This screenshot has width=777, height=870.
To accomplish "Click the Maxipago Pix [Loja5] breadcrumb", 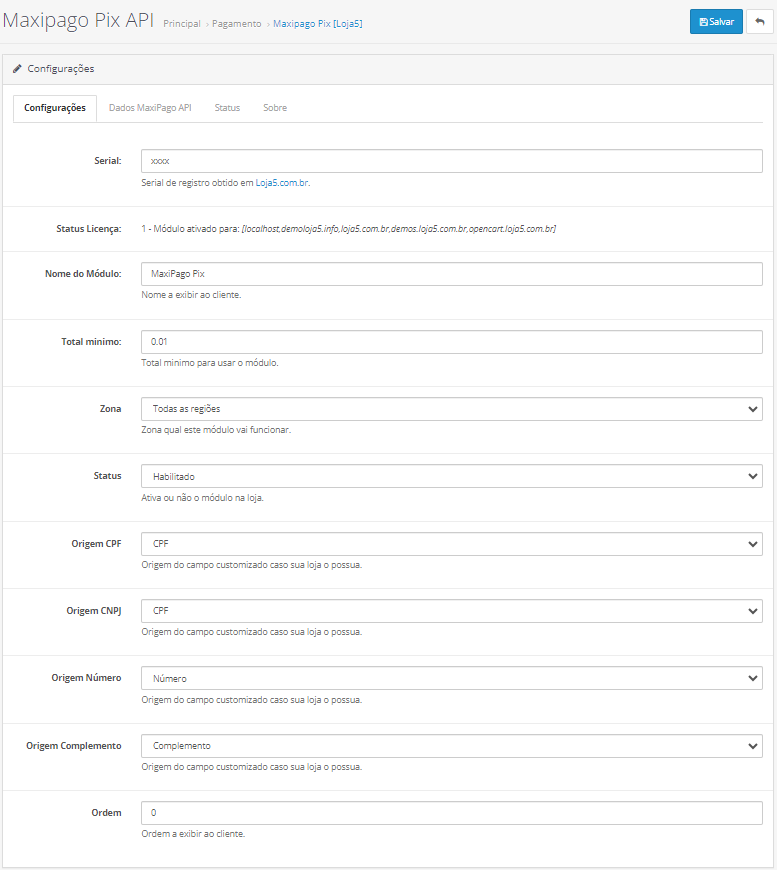I will tap(317, 23).
